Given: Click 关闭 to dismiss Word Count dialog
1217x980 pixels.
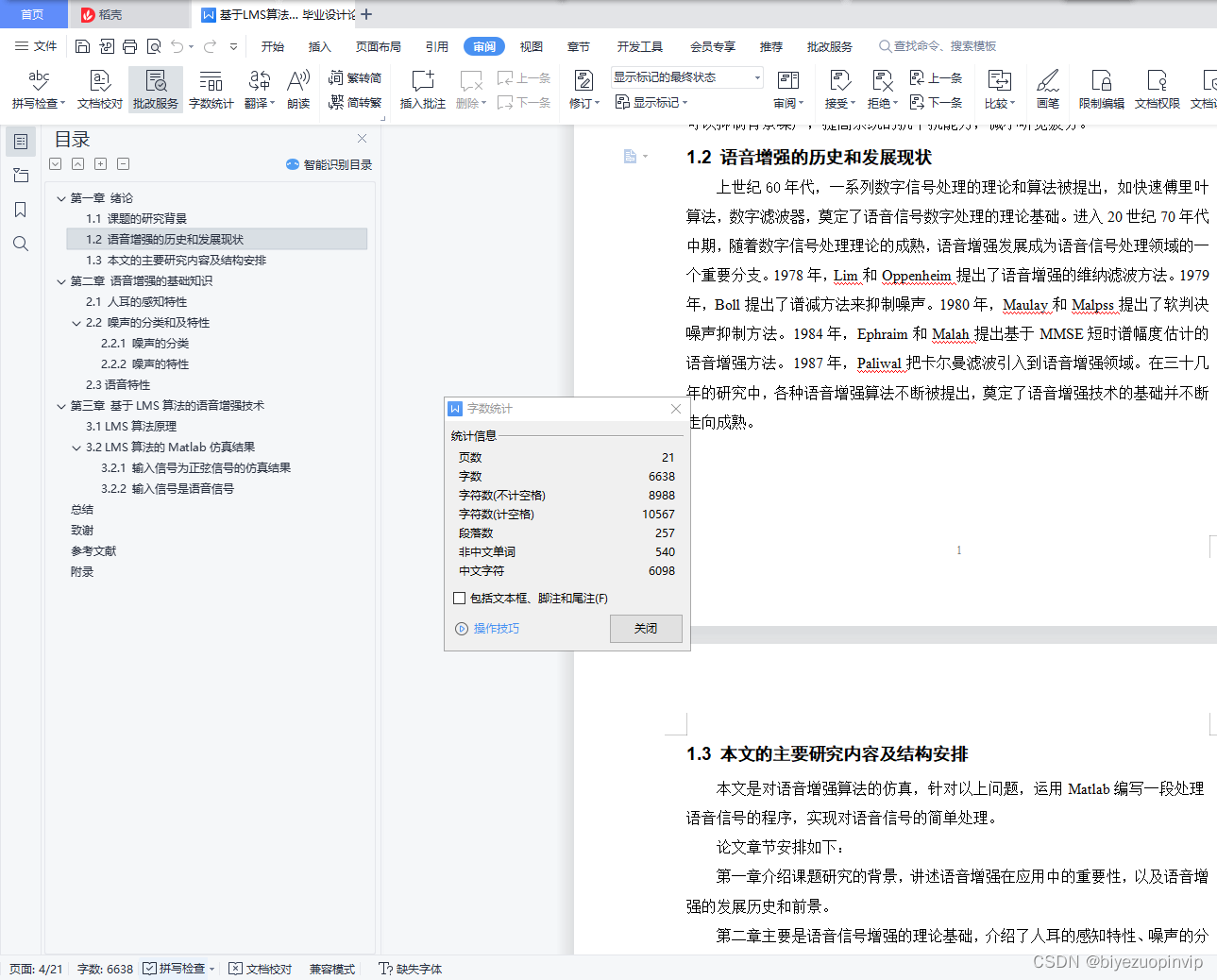Looking at the screenshot, I should click(646, 629).
